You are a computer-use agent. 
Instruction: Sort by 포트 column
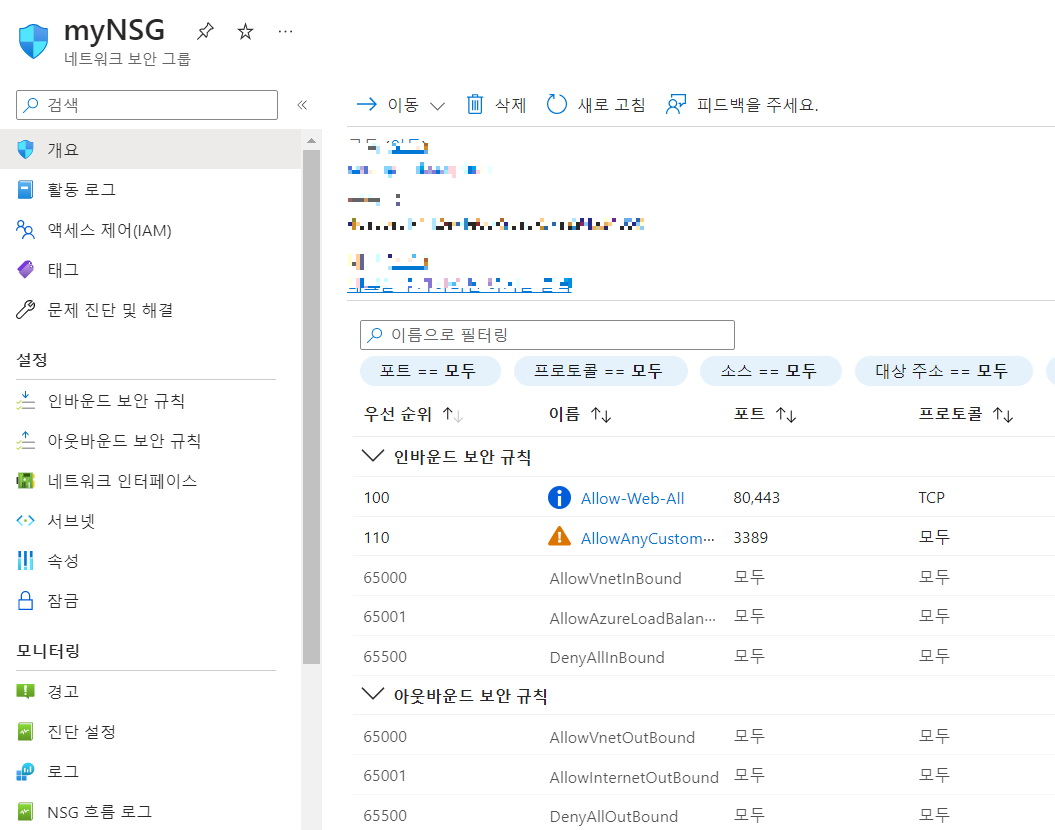click(765, 414)
